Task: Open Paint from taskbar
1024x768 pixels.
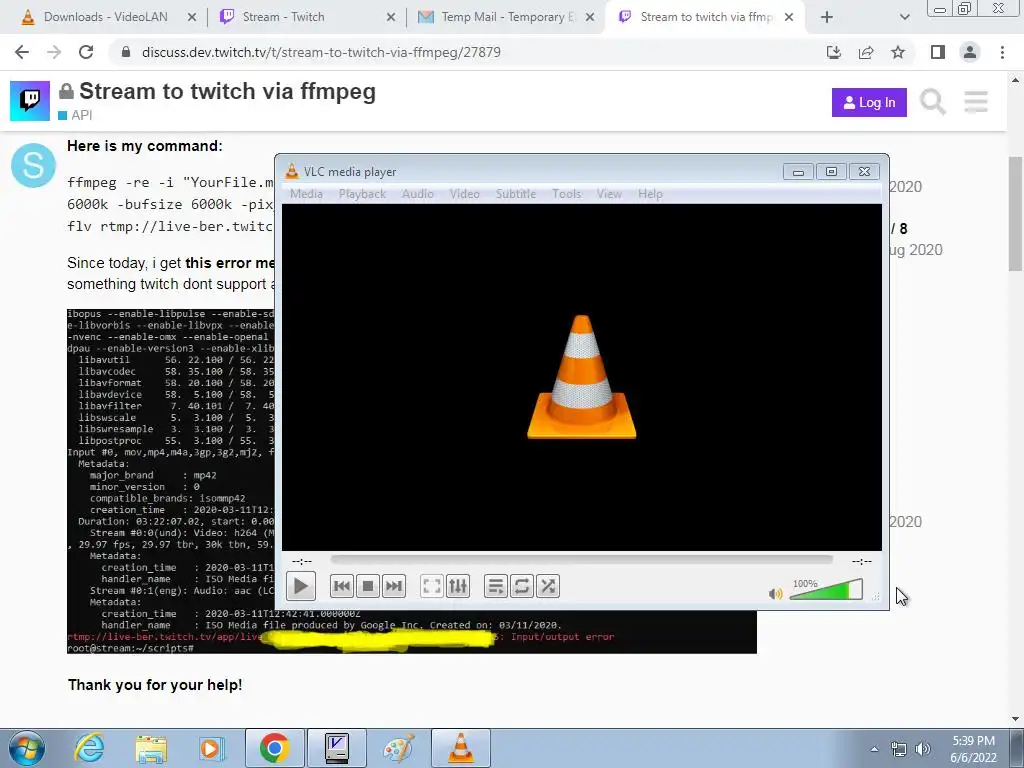Action: point(398,748)
